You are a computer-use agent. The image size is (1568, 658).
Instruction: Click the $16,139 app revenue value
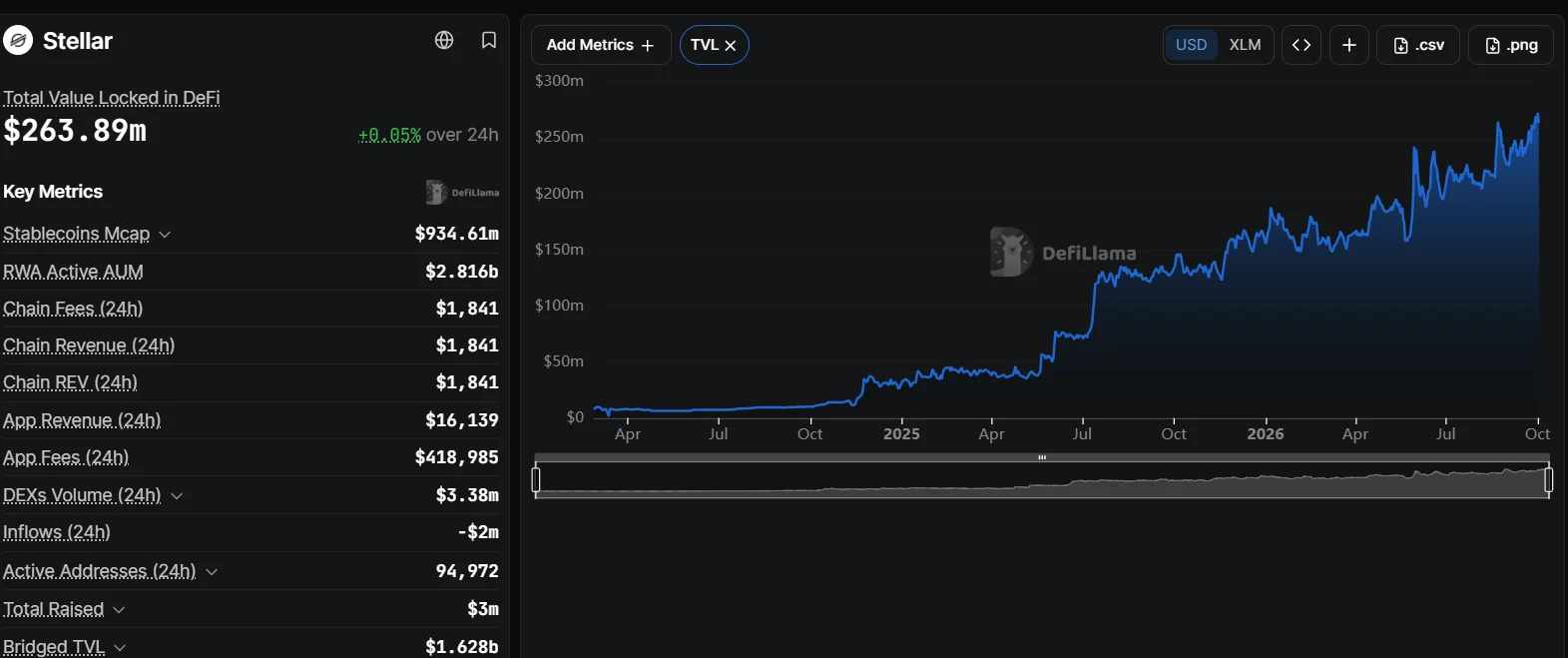coord(462,420)
